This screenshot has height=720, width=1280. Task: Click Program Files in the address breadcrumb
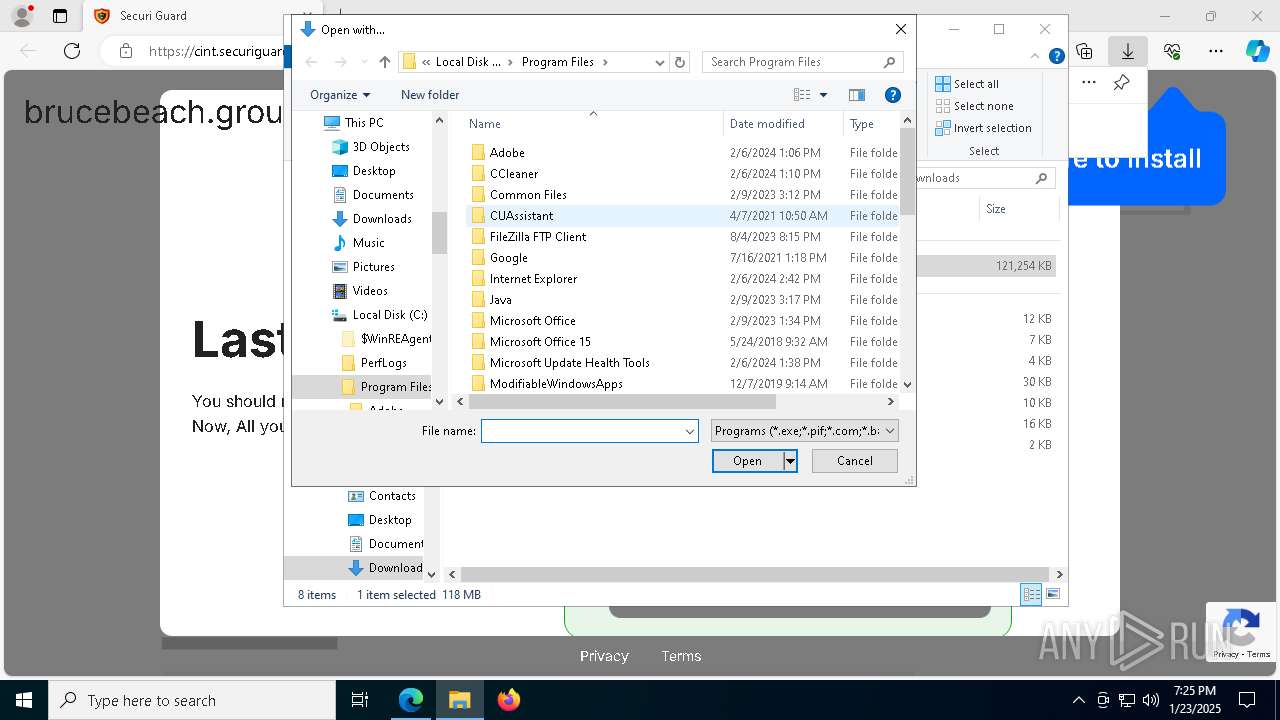tap(558, 62)
